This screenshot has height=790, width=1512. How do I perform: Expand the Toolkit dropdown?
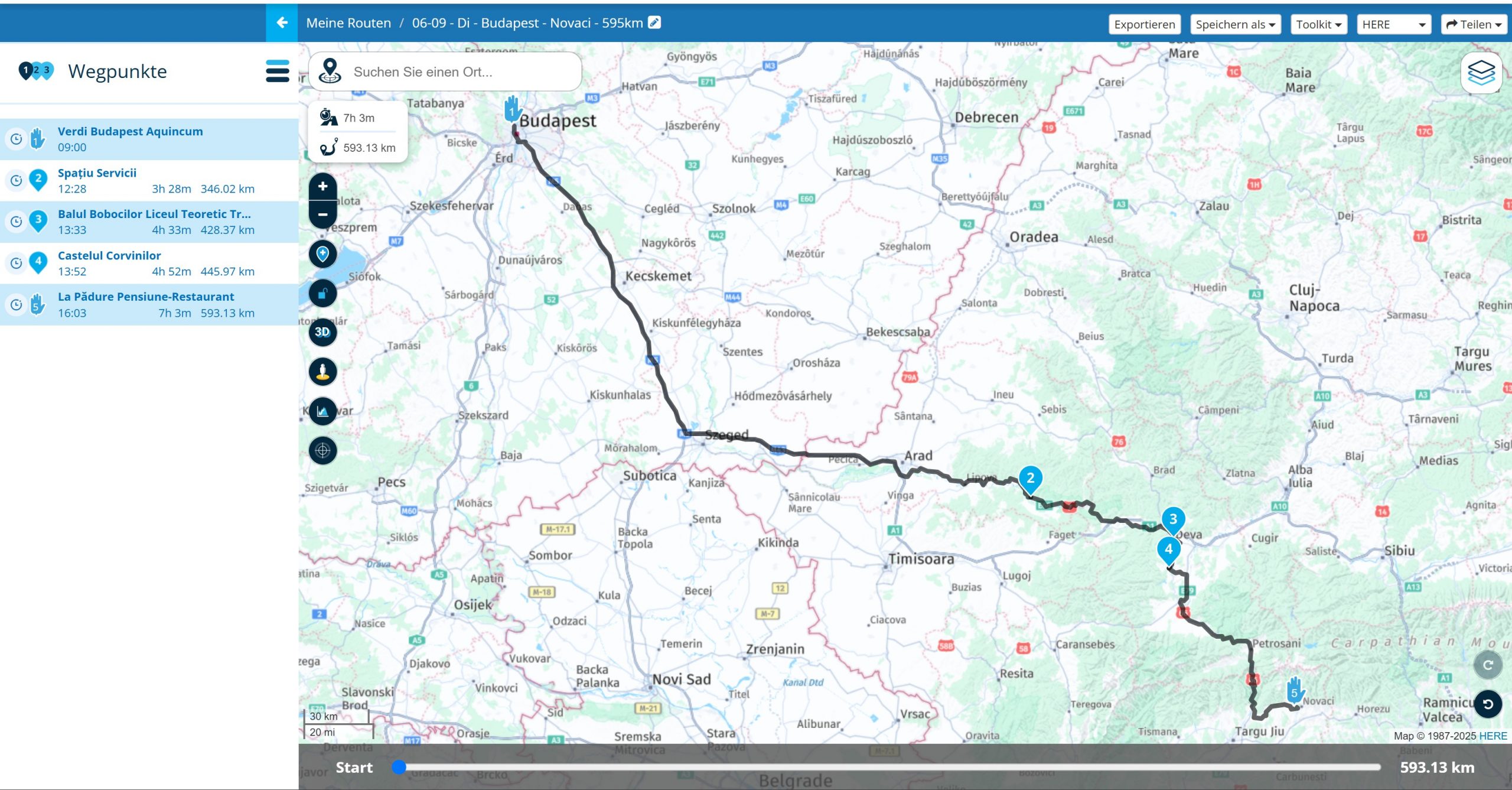point(1318,24)
